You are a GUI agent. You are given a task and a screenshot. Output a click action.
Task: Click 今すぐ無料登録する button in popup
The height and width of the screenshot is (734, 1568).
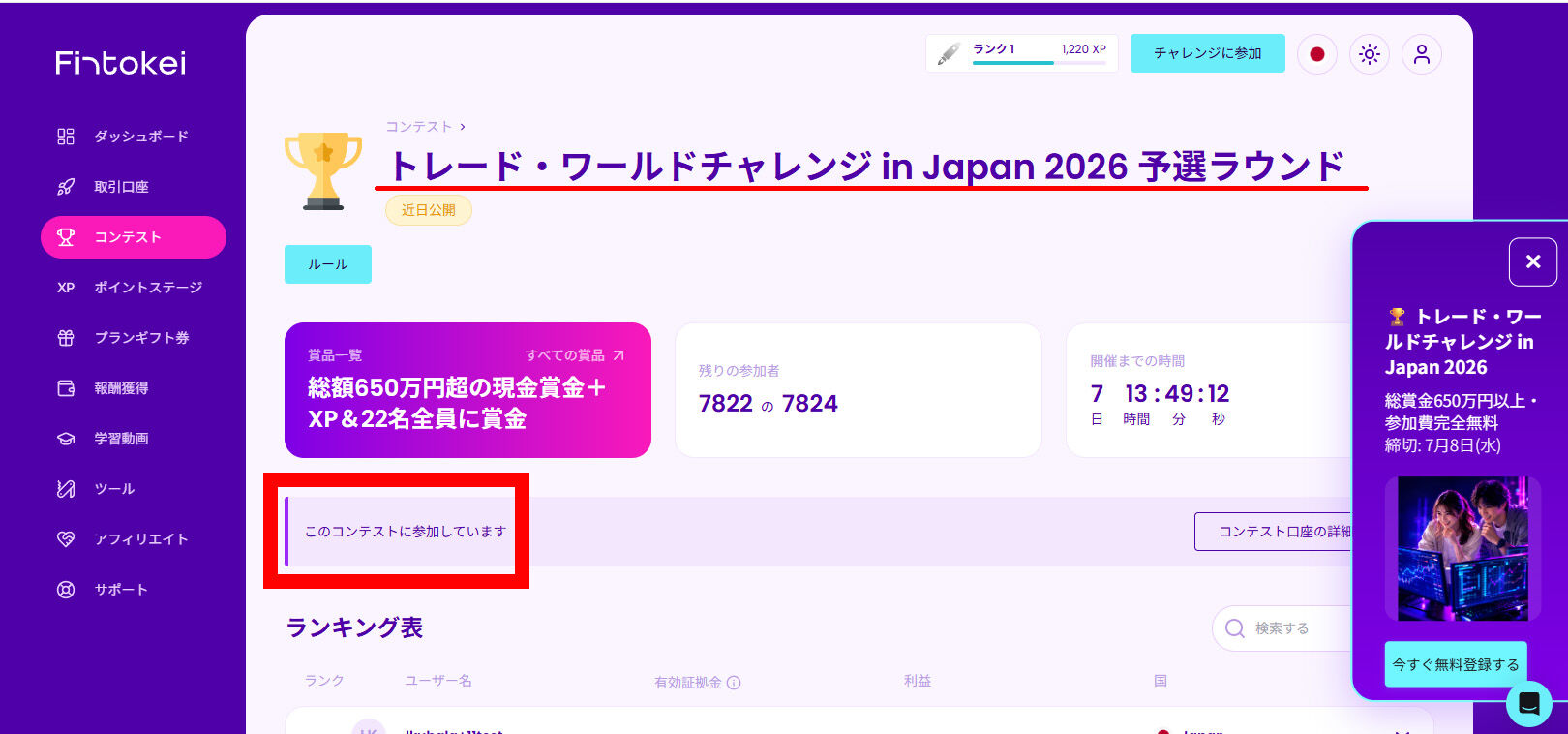(x=1456, y=664)
